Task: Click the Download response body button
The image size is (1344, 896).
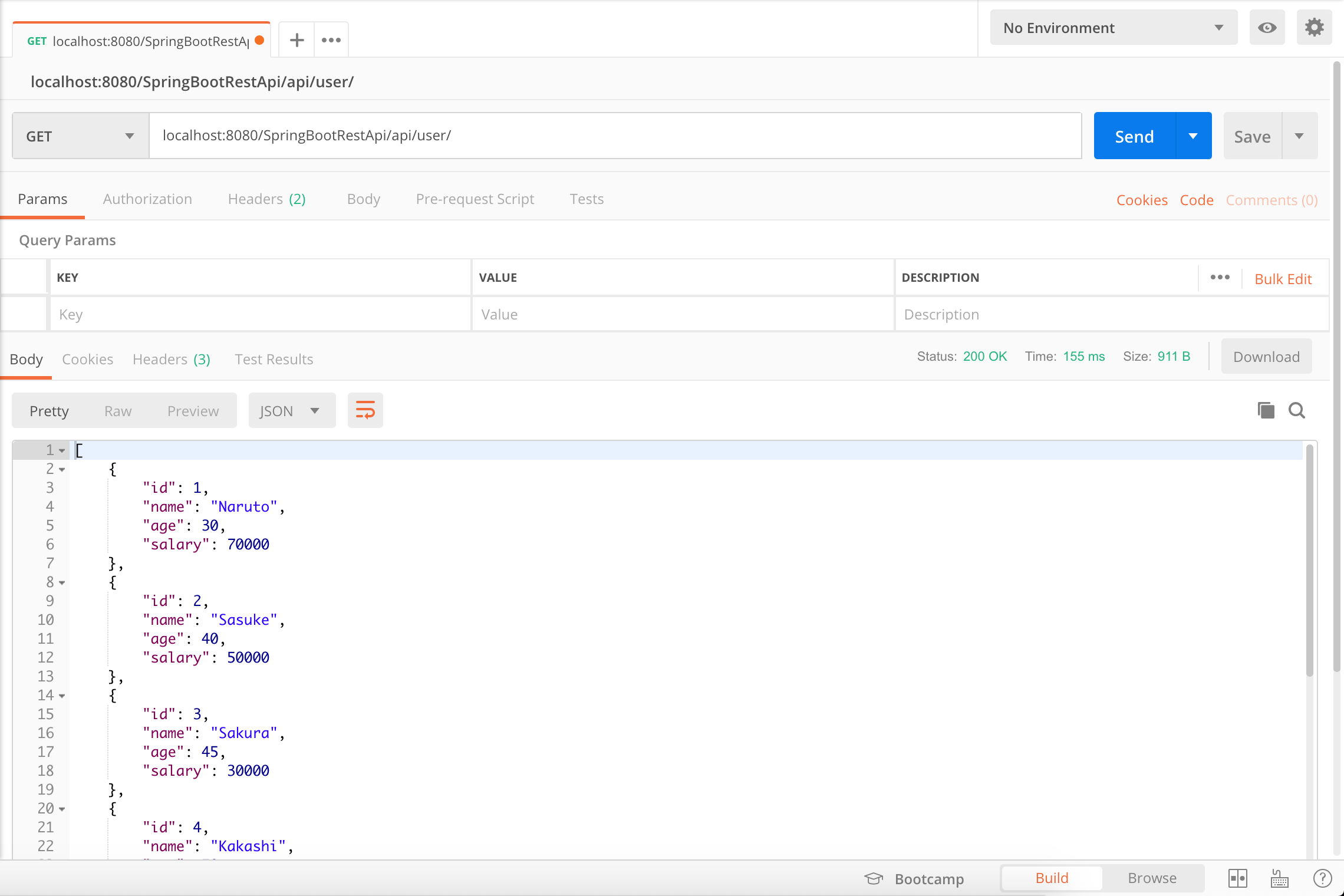Action: click(x=1266, y=357)
